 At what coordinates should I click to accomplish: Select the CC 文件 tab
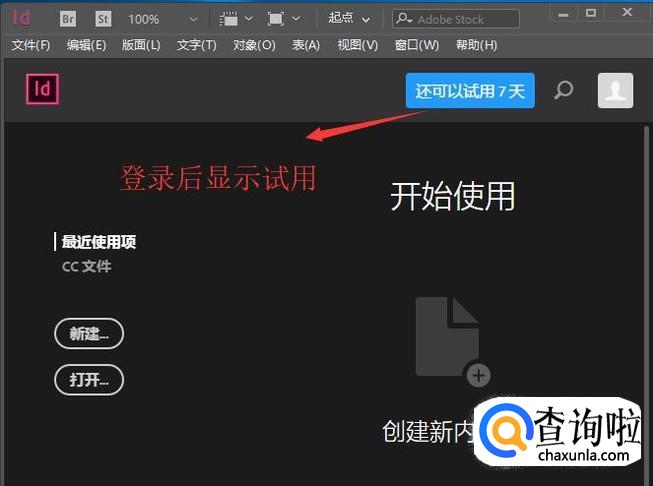pos(87,266)
